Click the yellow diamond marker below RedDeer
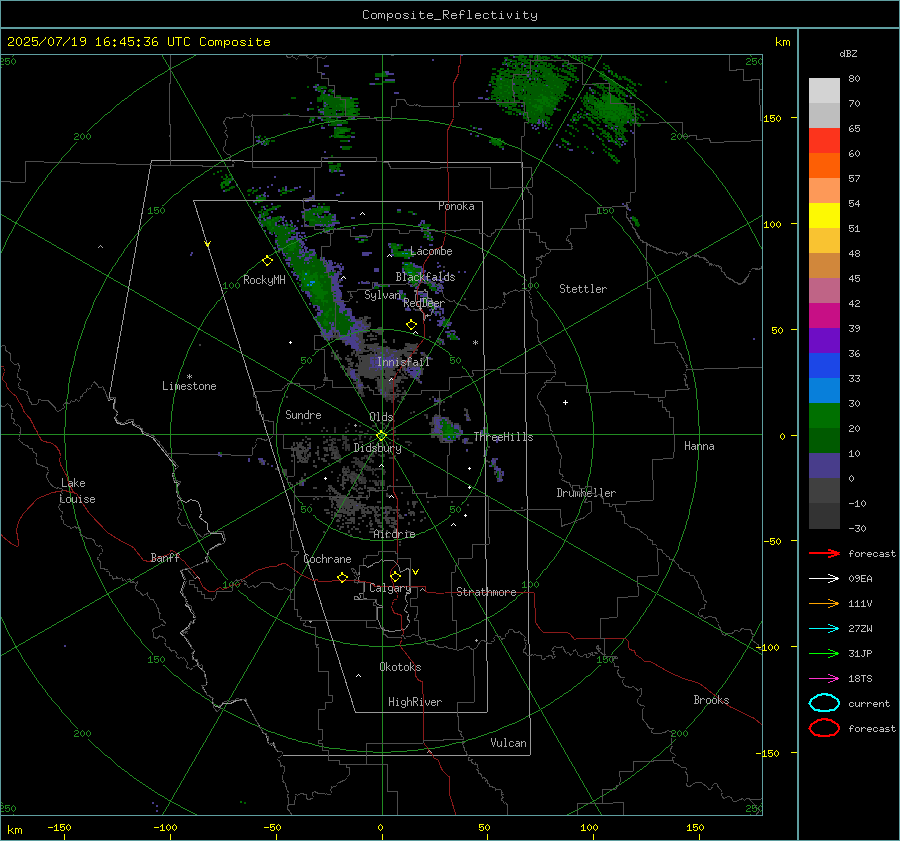900x841 pixels. 411,325
